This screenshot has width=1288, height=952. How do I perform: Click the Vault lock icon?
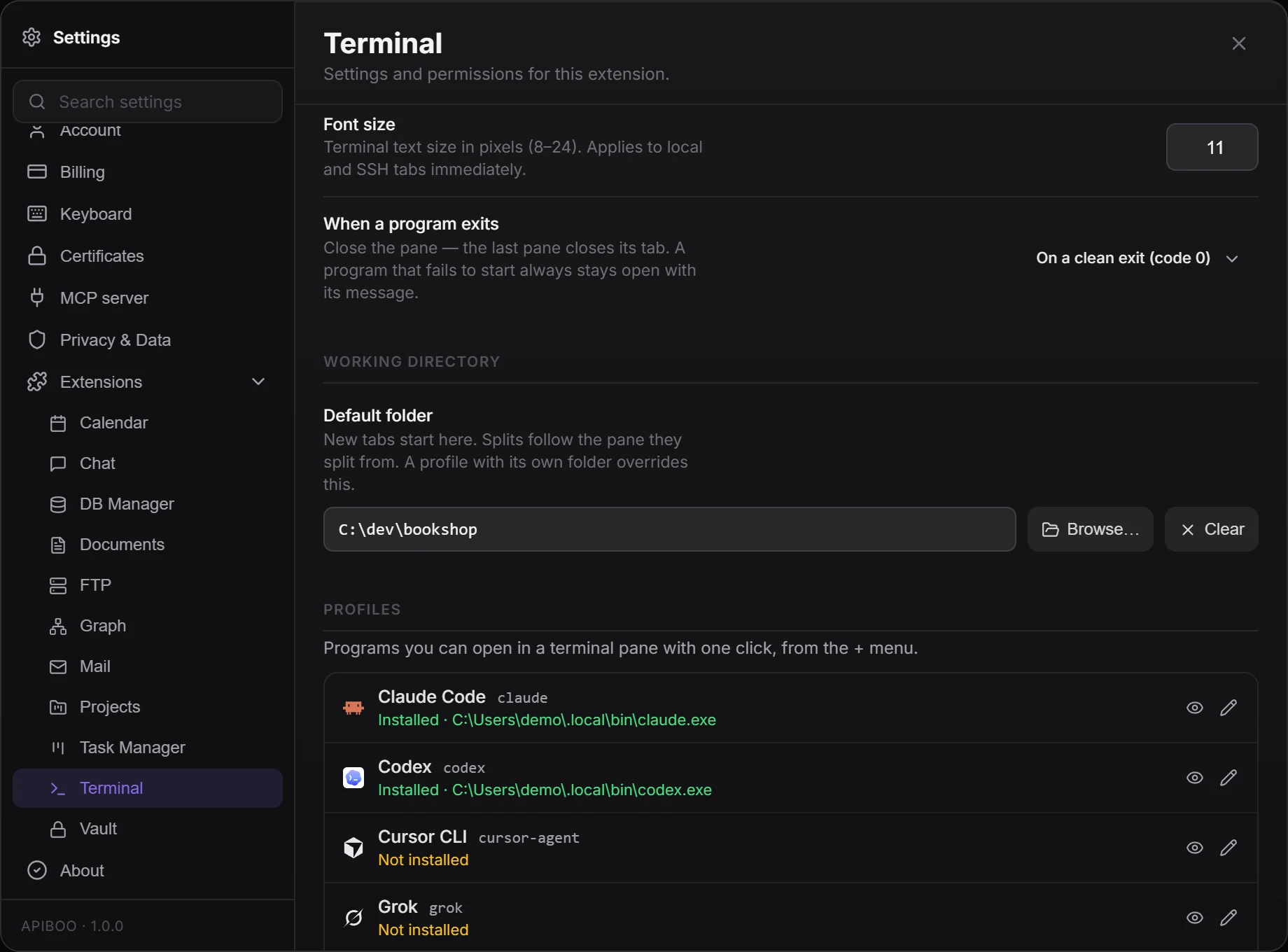pos(58,829)
